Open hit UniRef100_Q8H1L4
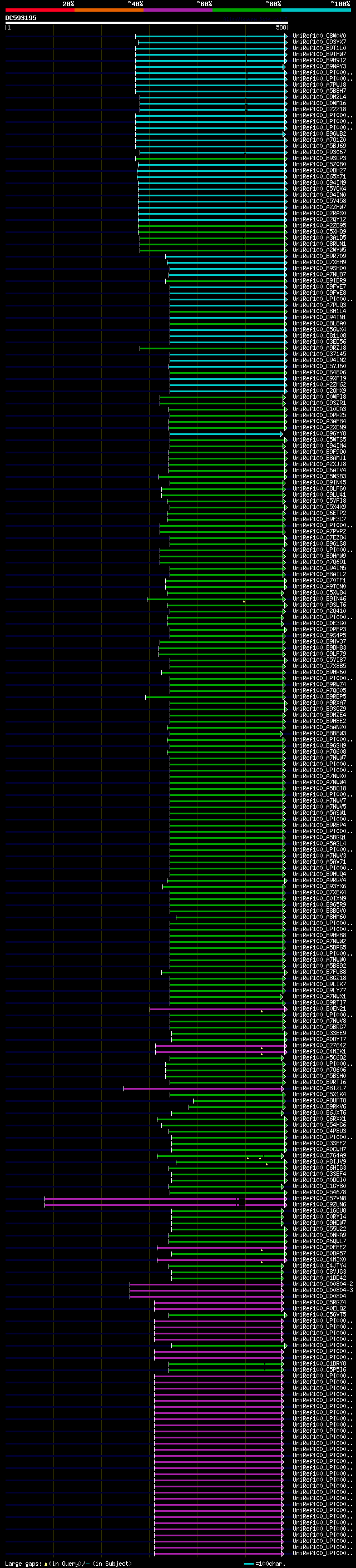 pyautogui.click(x=319, y=311)
